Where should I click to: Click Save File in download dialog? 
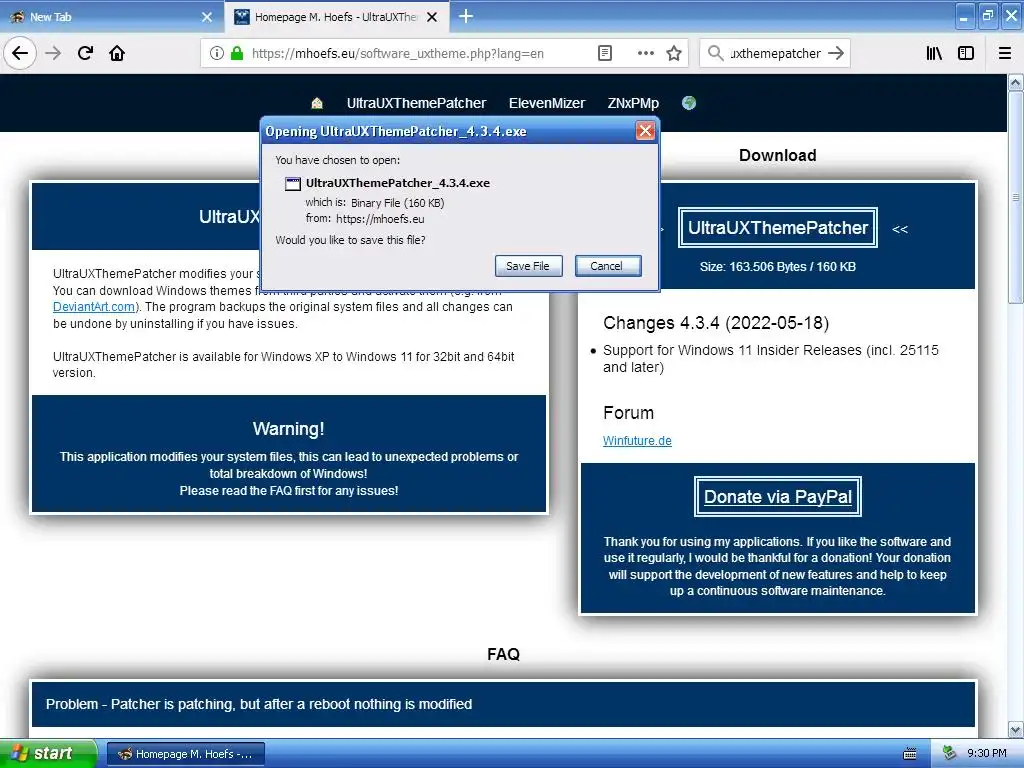528,266
